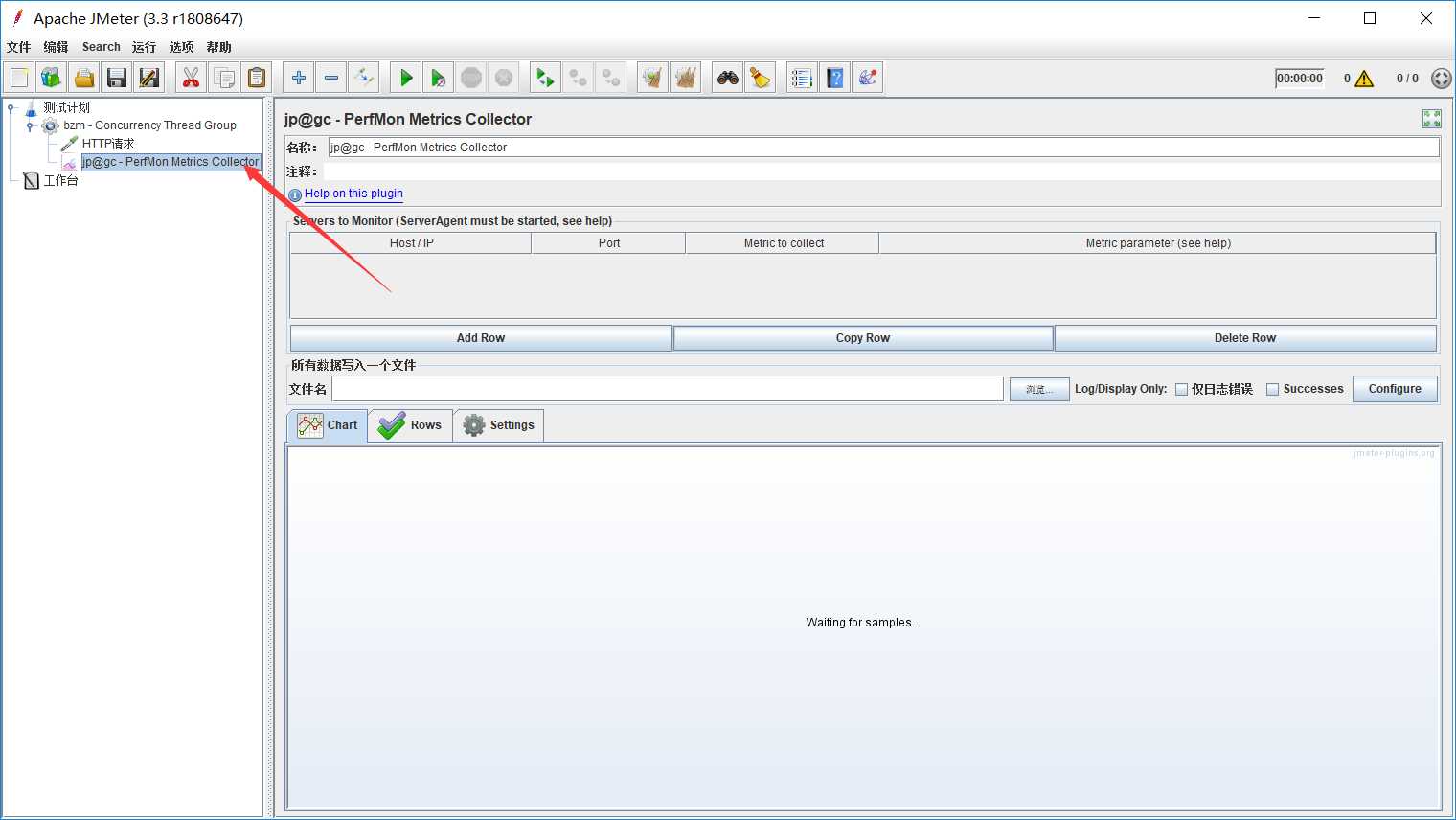The width and height of the screenshot is (1456, 820).
Task: Select the HTTP请求 sampler
Action: (108, 144)
